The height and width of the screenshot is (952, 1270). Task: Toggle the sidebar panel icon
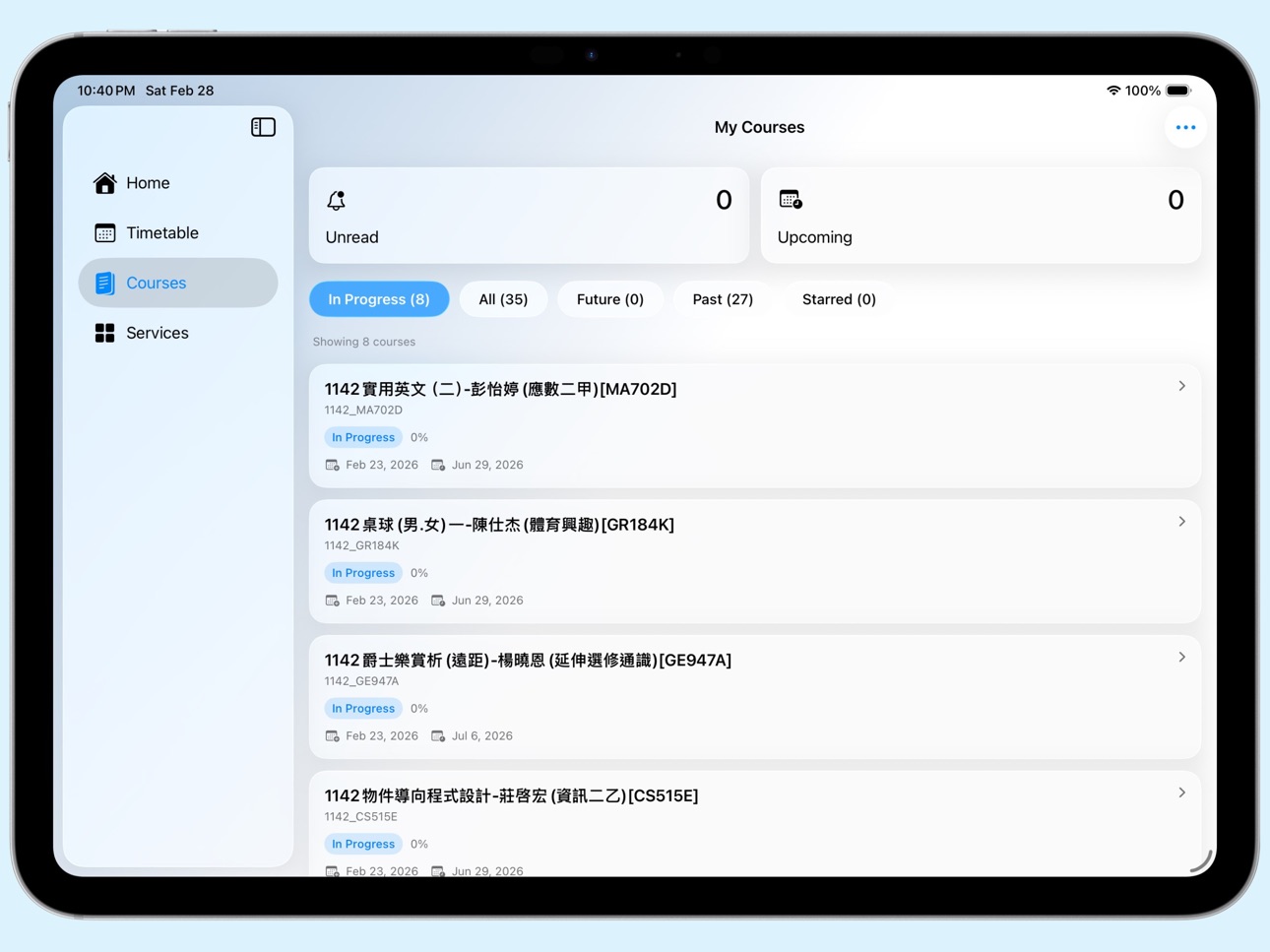coord(263,127)
